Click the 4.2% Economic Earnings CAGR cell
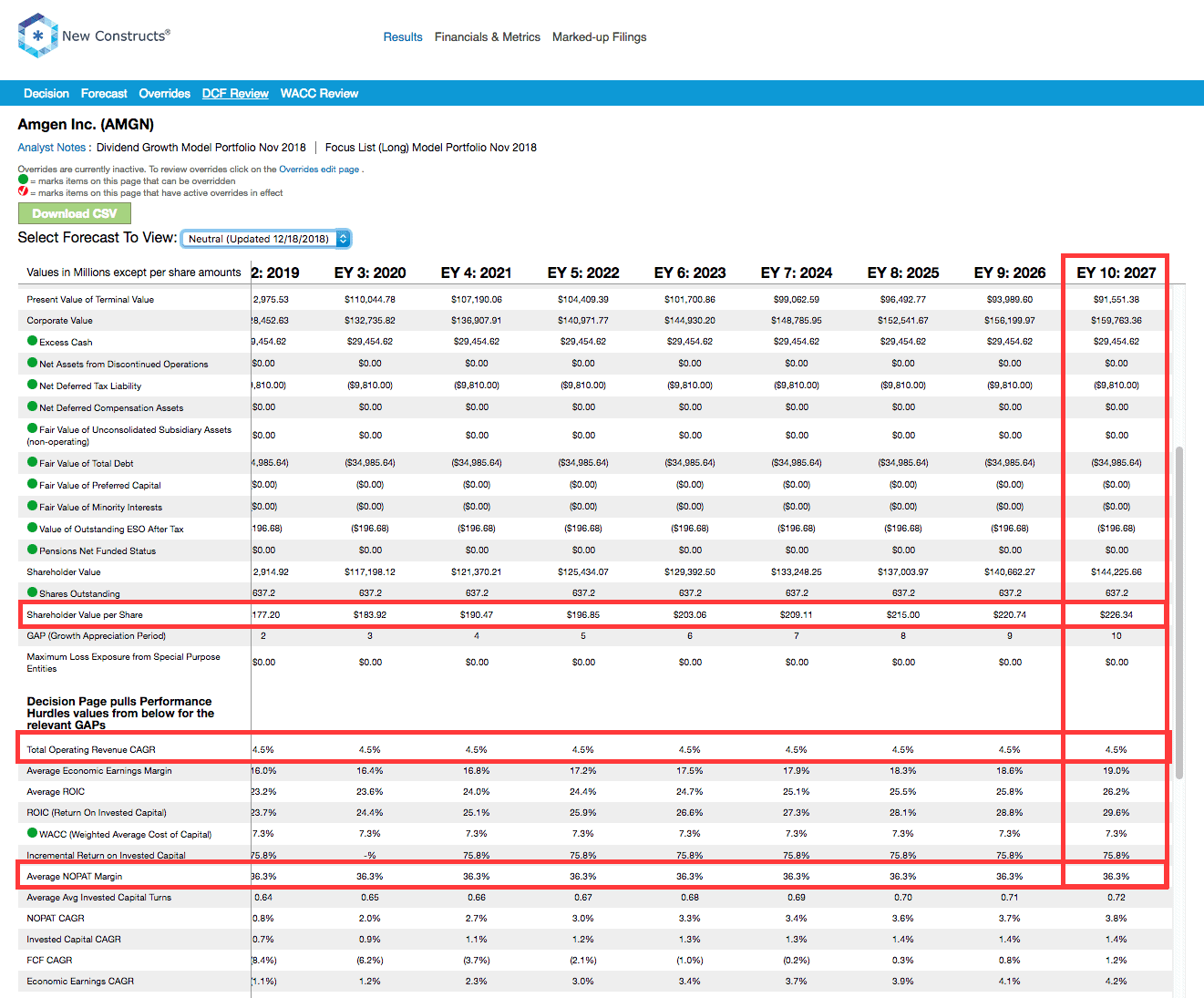Viewport: 1204px width, 998px height. point(1117,982)
